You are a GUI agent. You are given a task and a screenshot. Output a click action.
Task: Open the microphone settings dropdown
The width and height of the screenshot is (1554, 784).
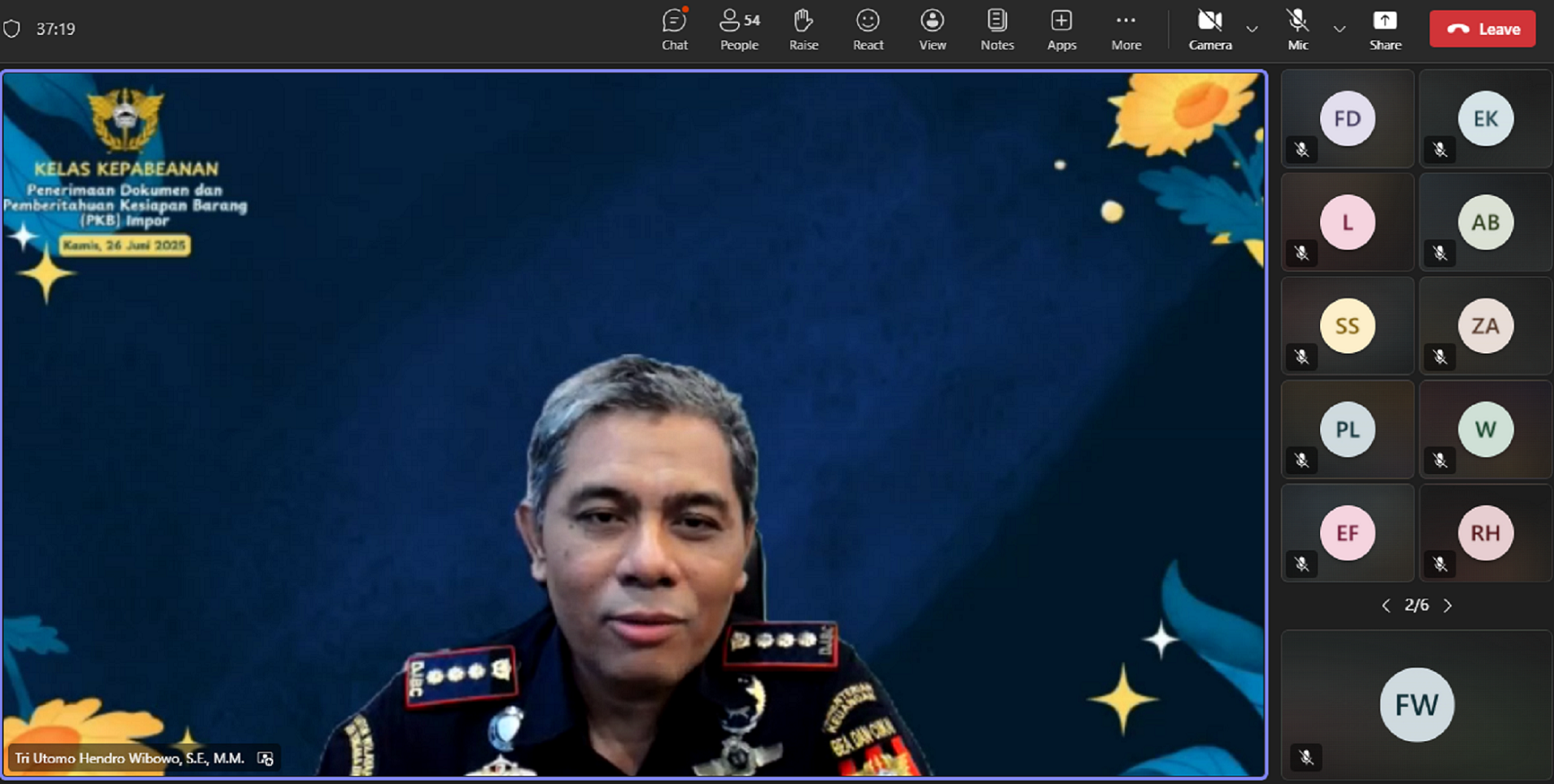(x=1340, y=30)
